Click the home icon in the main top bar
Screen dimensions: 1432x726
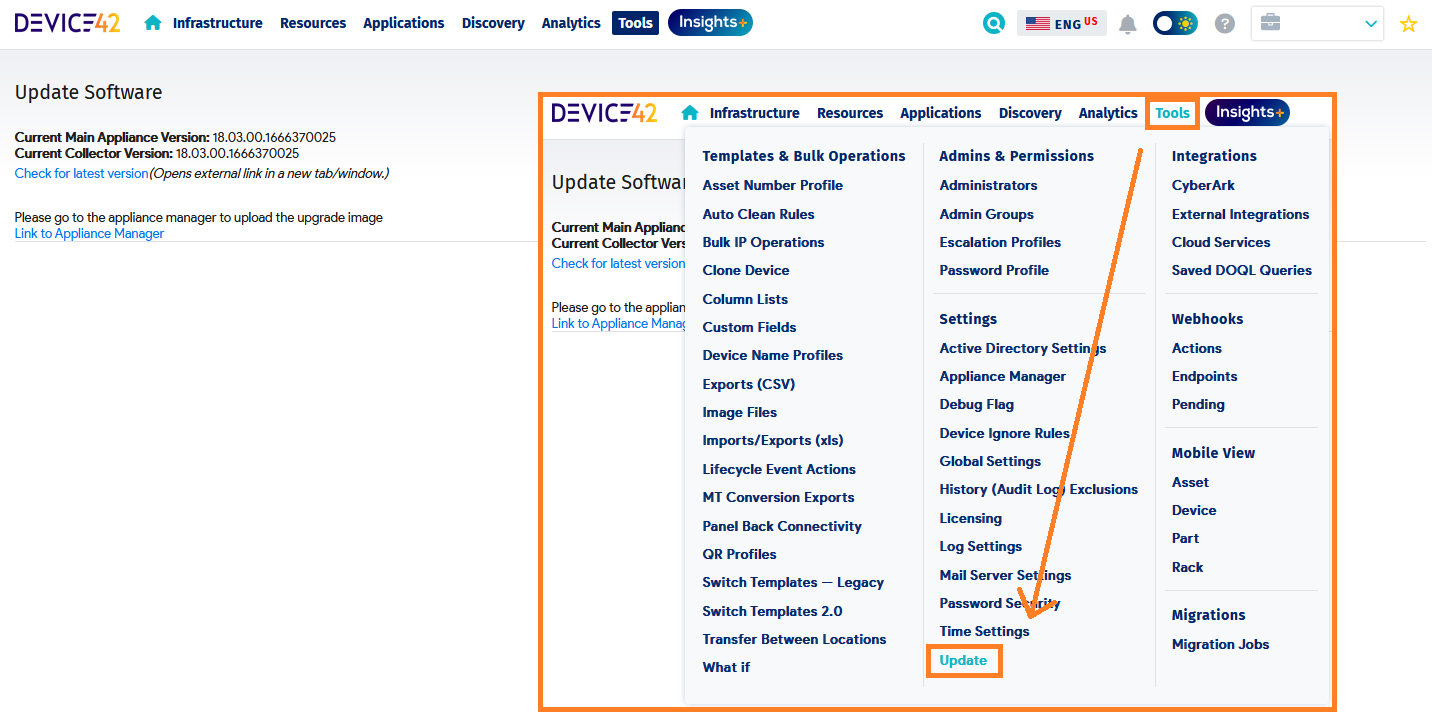click(x=153, y=23)
